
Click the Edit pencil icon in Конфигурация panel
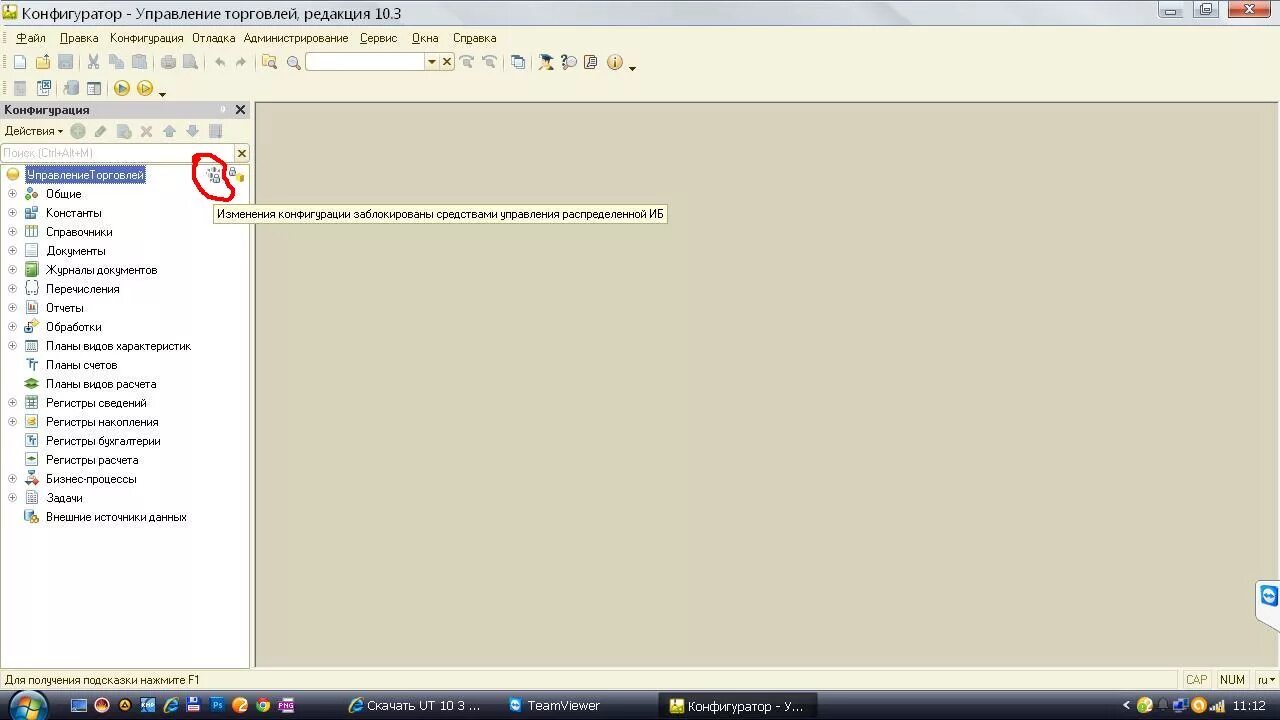[x=100, y=131]
